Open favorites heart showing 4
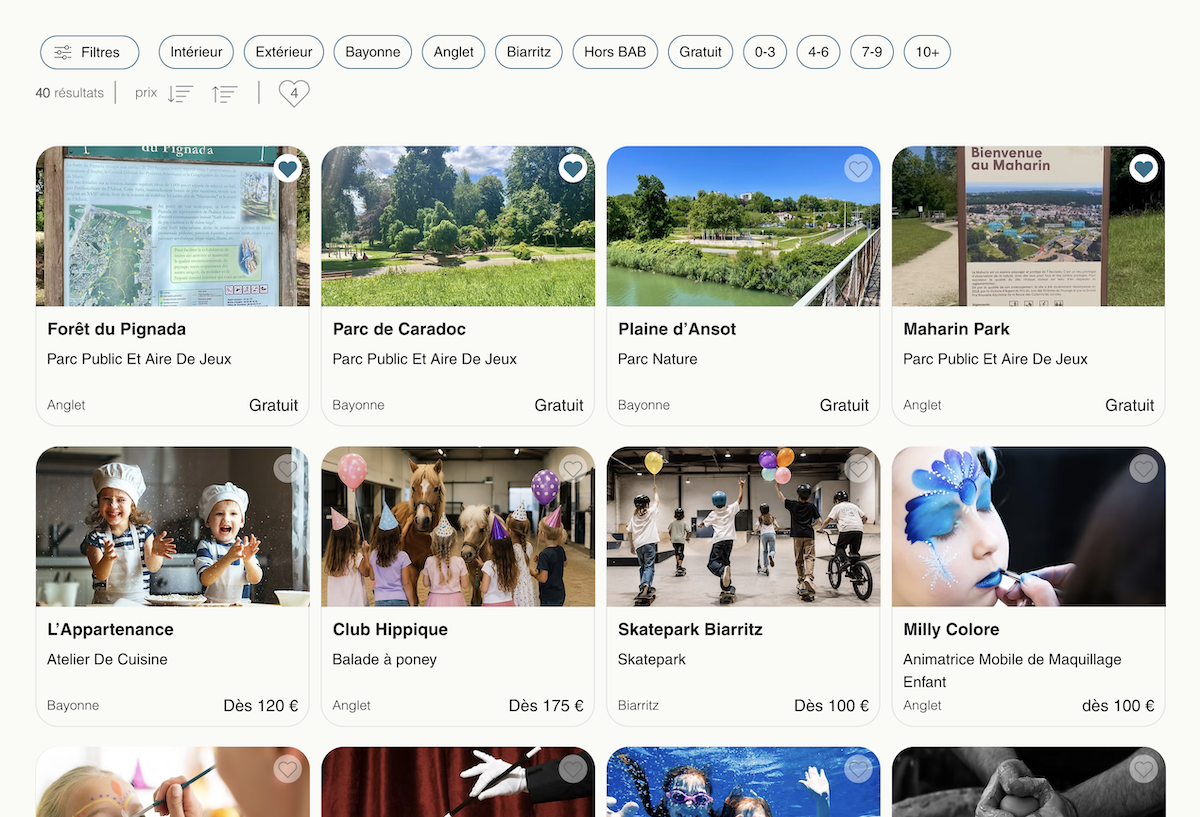Image resolution: width=1200 pixels, height=817 pixels. coord(294,93)
